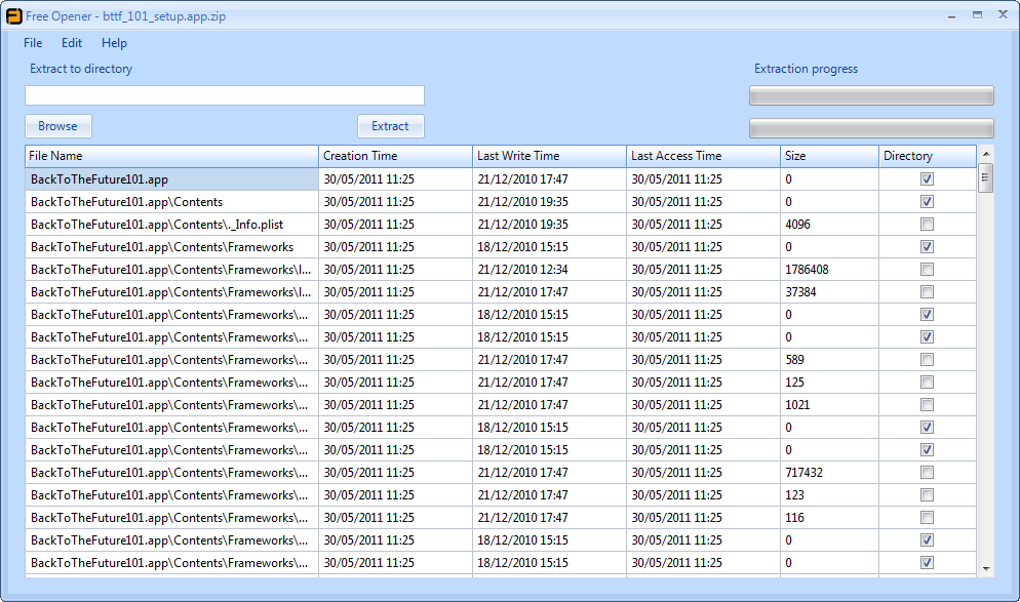Sort by Last Write Time column header
This screenshot has width=1020, height=602.
coord(549,156)
